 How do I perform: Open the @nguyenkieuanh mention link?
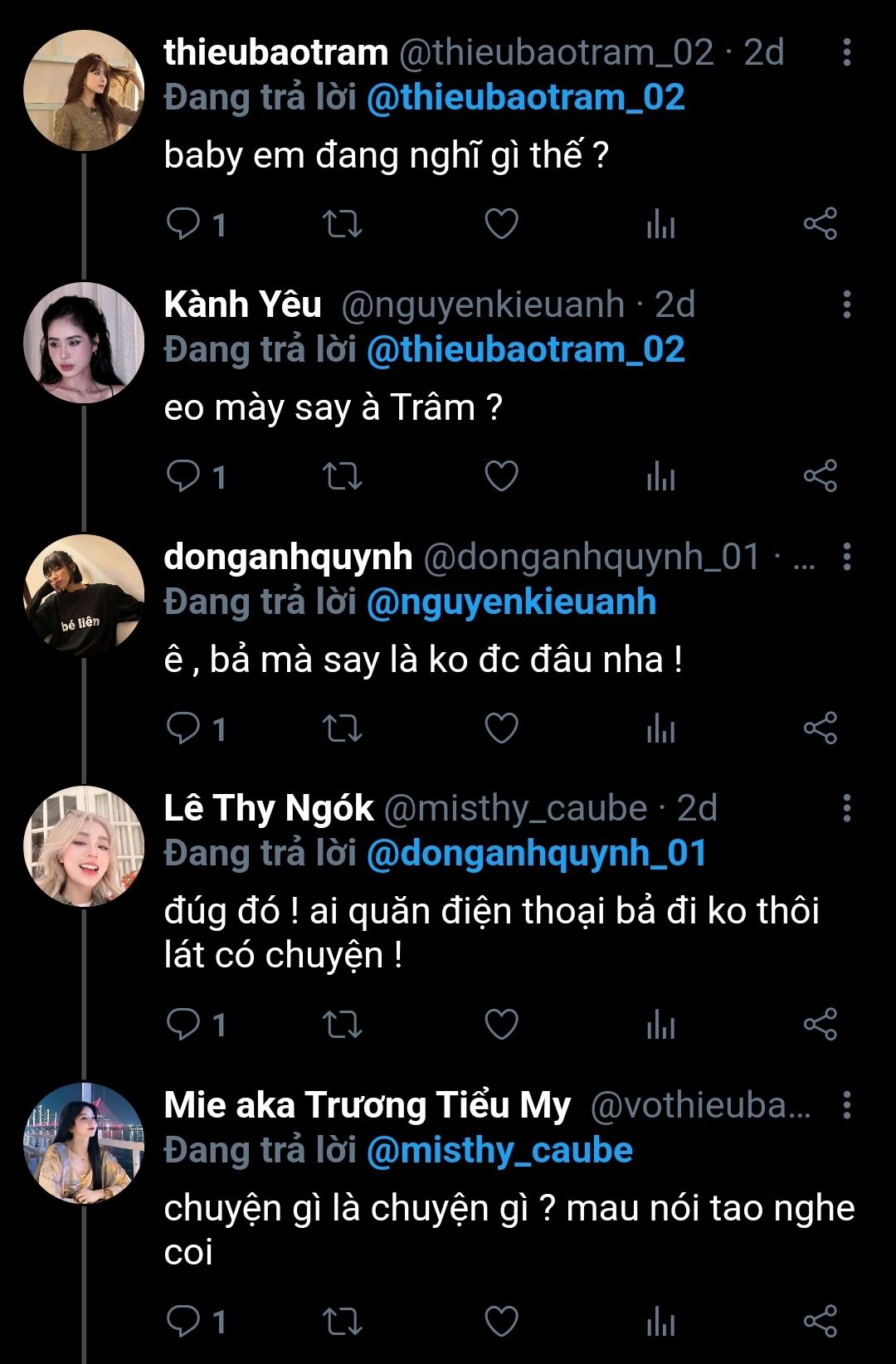click(x=511, y=602)
